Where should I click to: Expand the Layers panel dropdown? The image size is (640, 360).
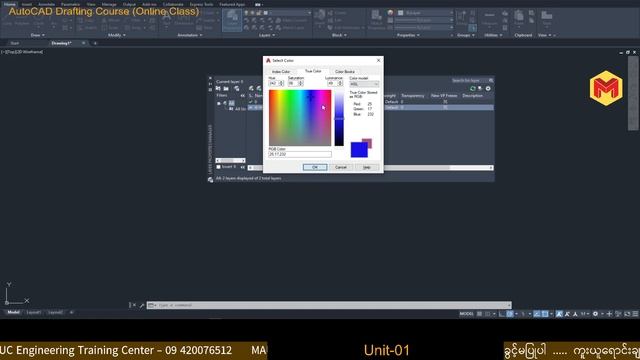267,35
